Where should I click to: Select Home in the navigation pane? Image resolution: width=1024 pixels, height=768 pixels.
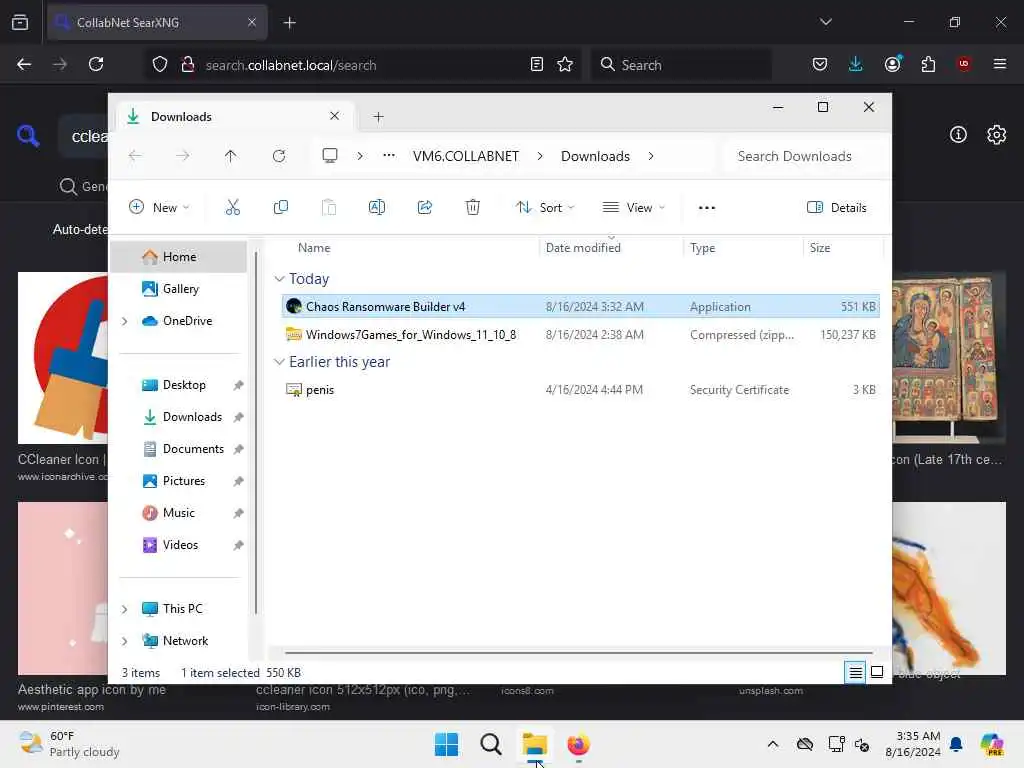pos(178,257)
